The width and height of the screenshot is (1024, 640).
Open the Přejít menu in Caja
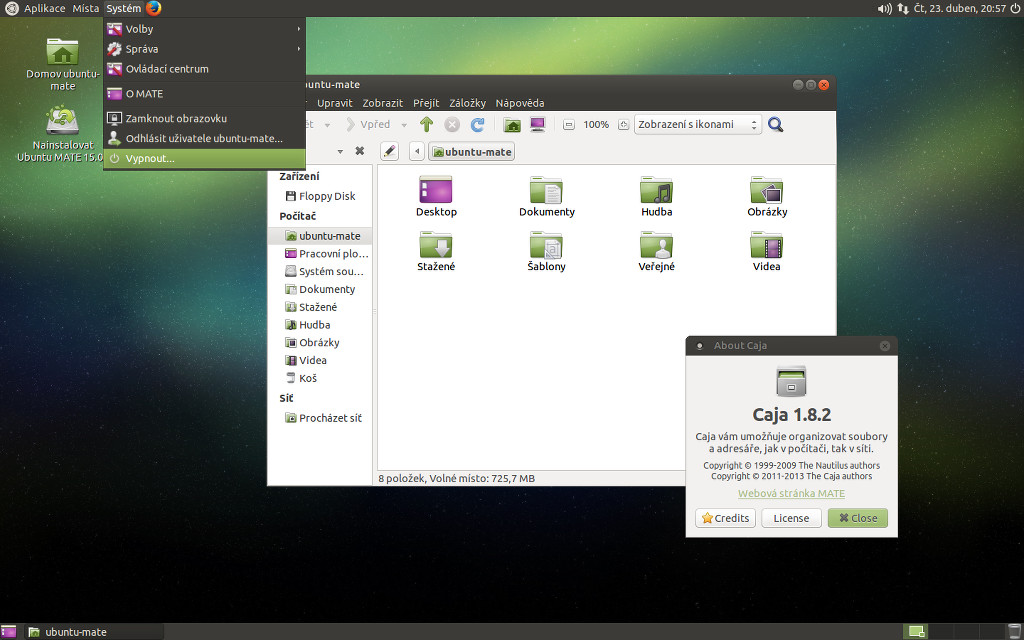(426, 103)
